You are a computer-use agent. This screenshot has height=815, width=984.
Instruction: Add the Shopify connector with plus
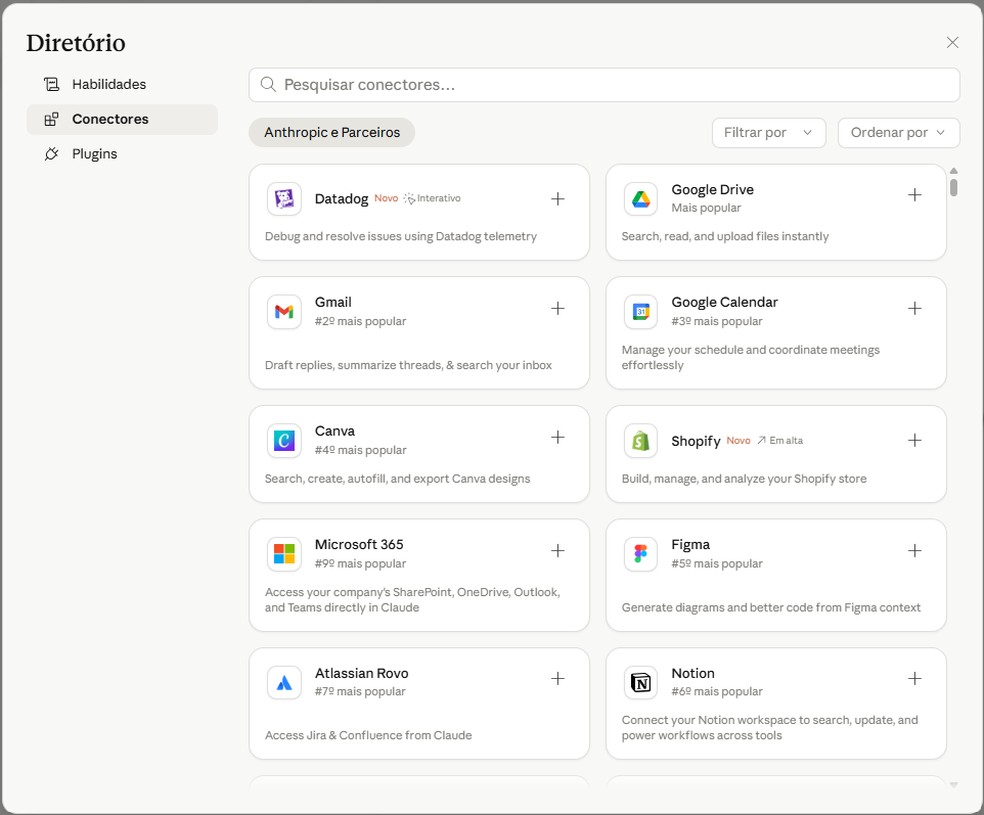[x=915, y=440]
